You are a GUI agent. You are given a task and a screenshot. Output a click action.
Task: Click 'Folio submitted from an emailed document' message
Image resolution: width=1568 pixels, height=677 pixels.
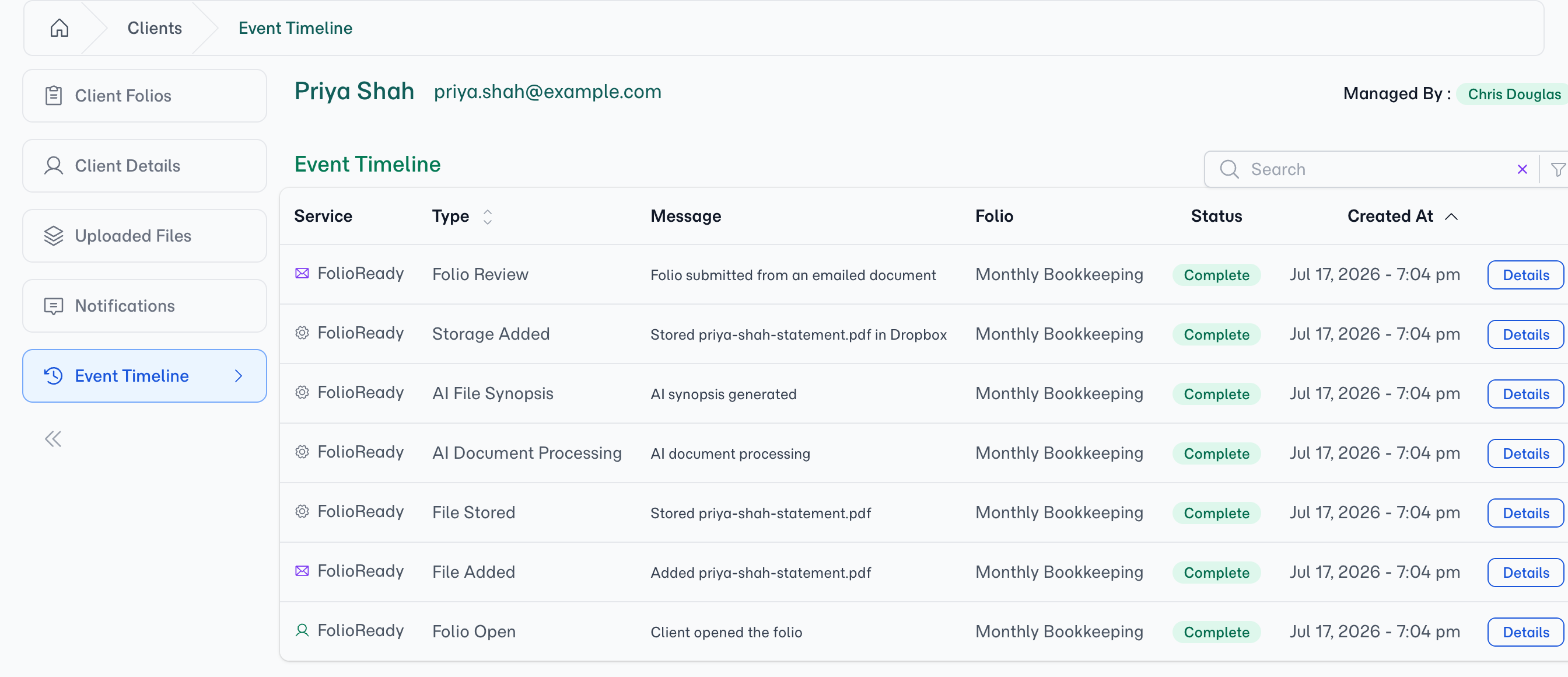click(793, 275)
